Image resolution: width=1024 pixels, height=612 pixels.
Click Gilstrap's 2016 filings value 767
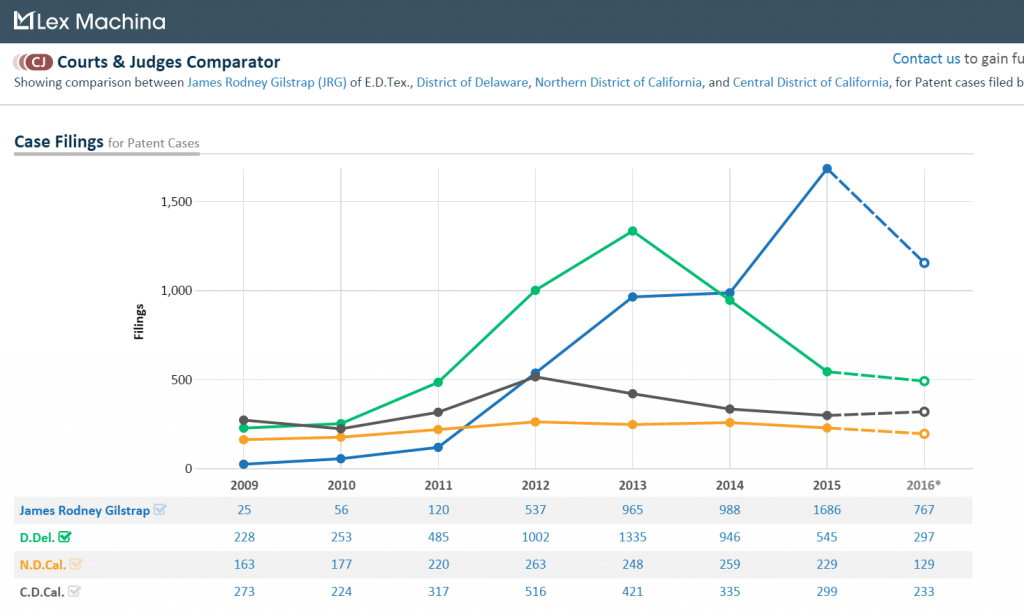(x=924, y=509)
